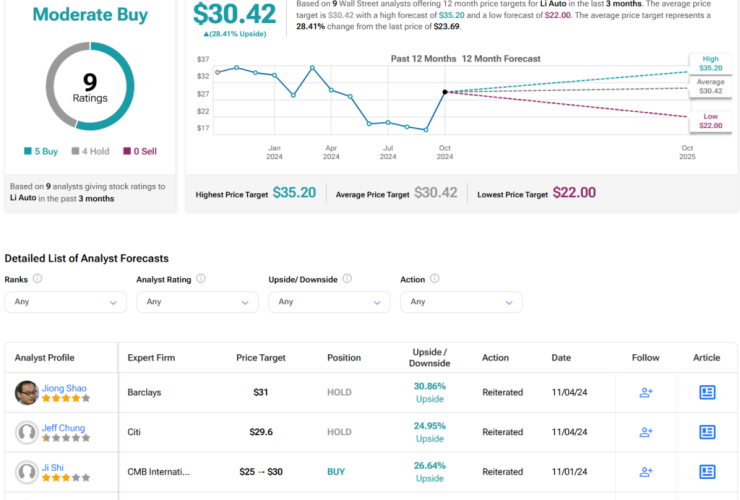This screenshot has height=500, width=740.
Task: Click the Detailed List of Analyst Forecasts heading
Action: [x=86, y=259]
